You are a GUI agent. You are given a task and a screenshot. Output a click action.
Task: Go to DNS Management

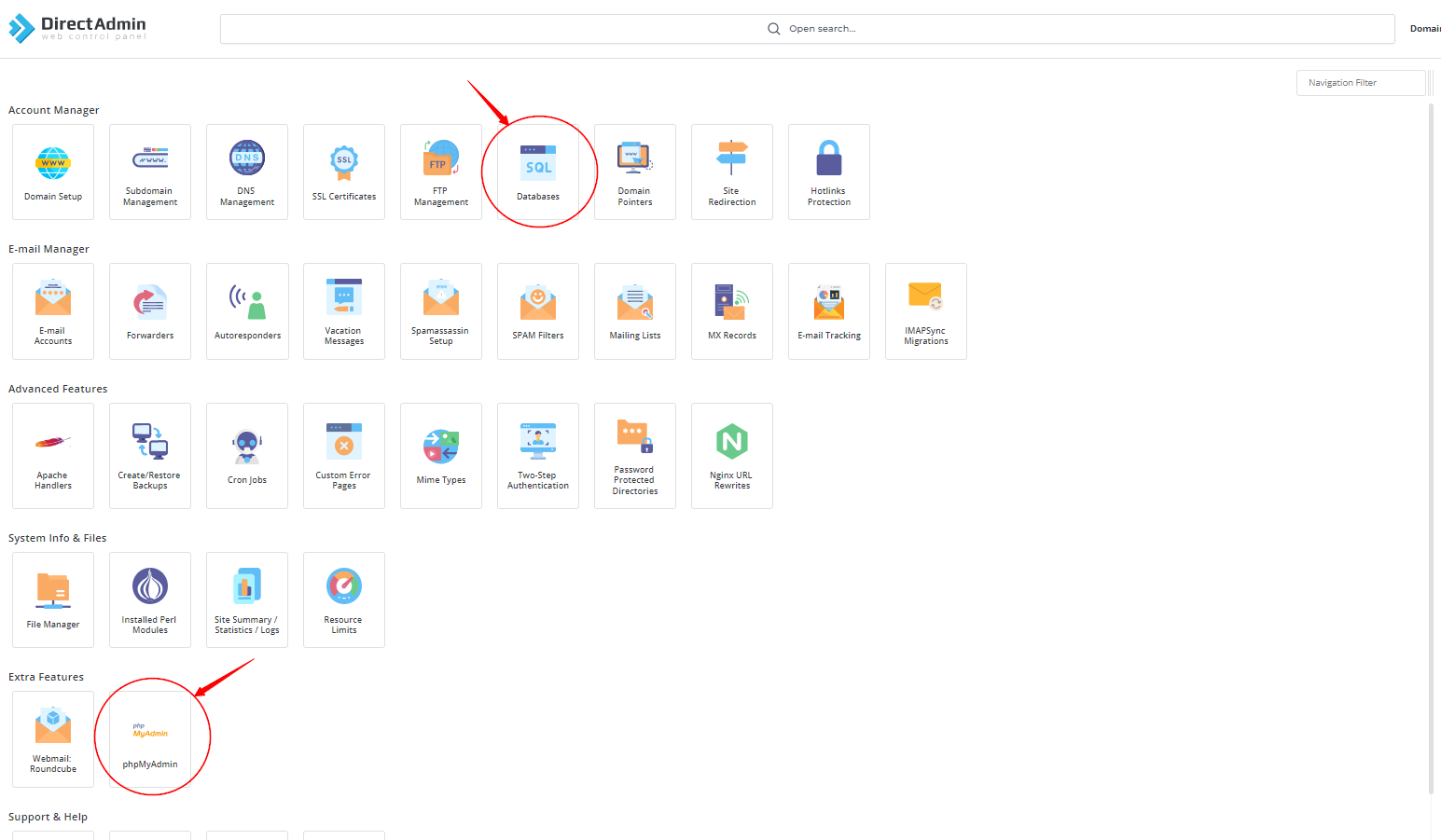tap(247, 172)
